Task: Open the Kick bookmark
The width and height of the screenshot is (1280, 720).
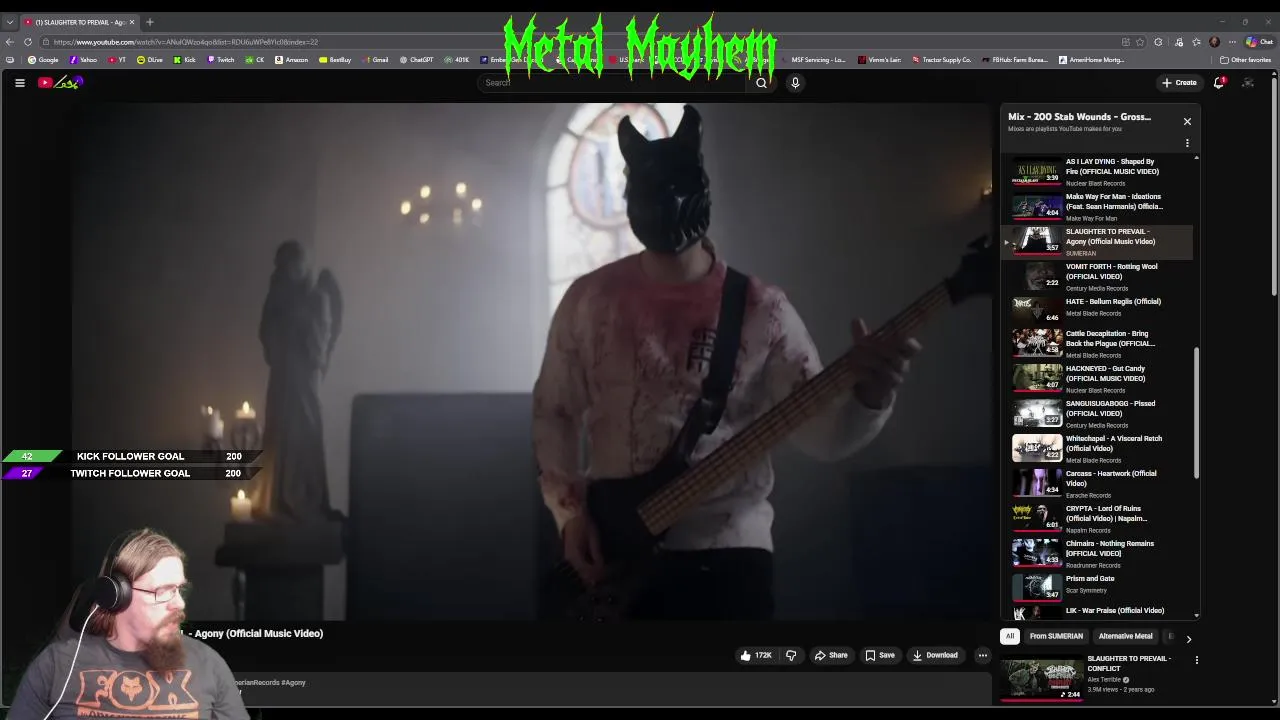Action: 185,60
